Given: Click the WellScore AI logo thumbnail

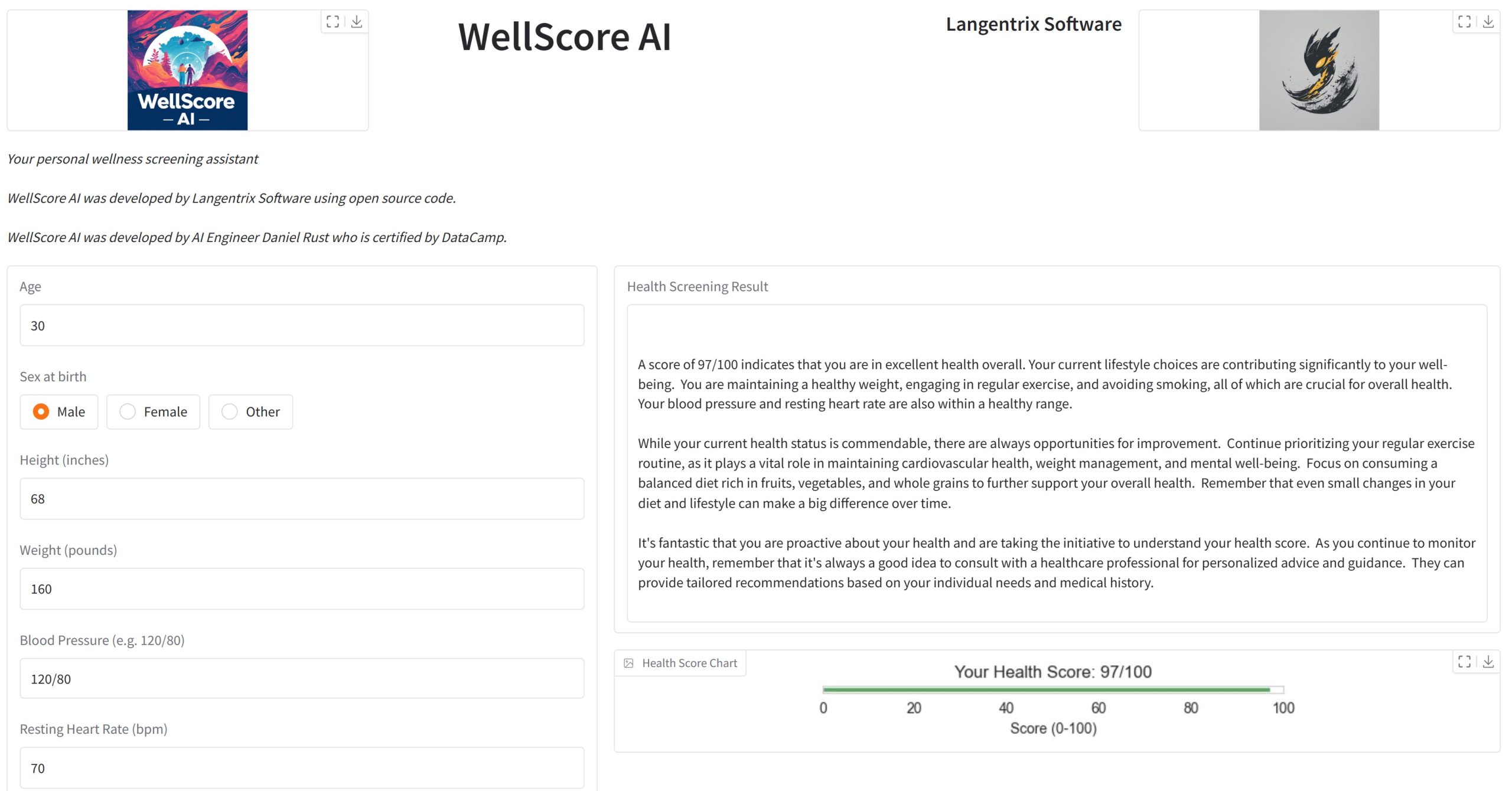Looking at the screenshot, I should tap(187, 70).
